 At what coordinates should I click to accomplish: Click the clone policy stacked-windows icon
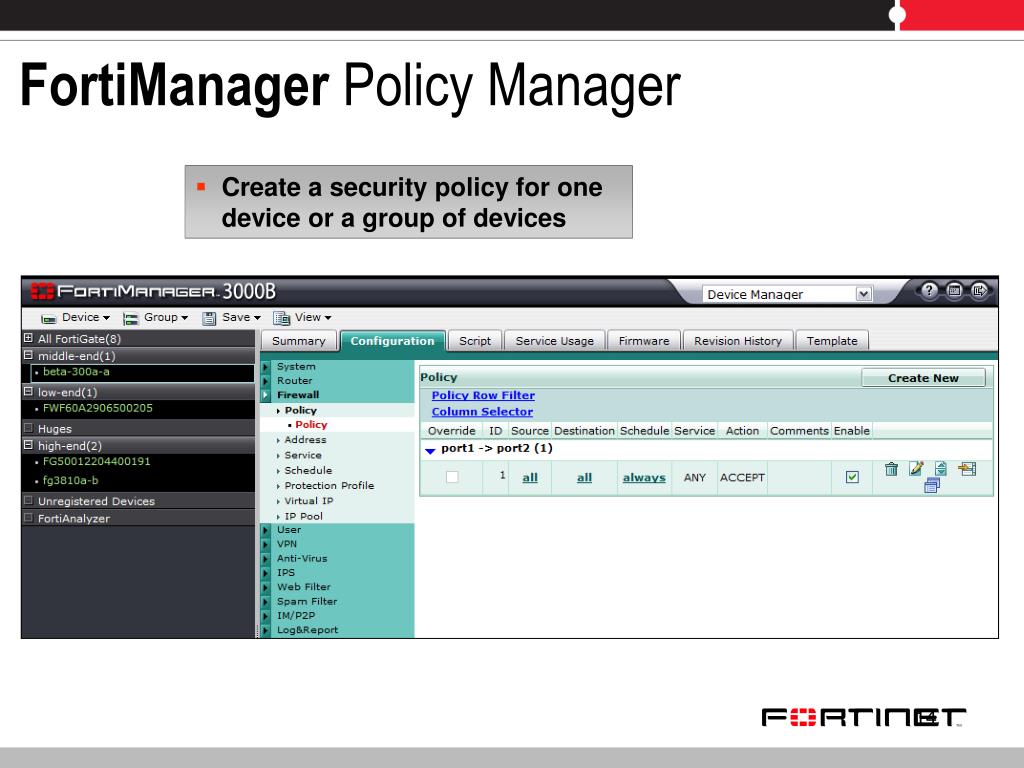click(932, 485)
